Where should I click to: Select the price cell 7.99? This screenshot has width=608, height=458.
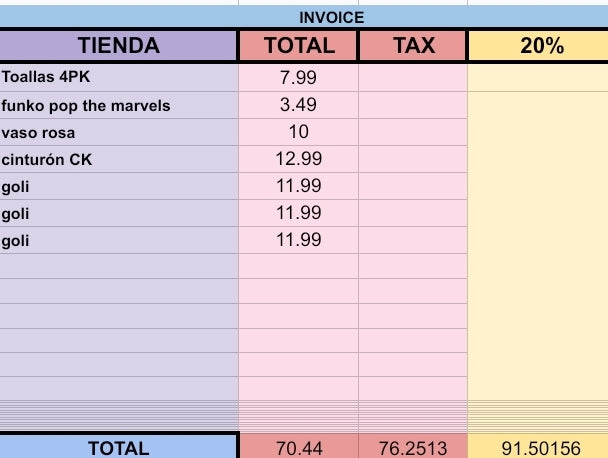(298, 78)
